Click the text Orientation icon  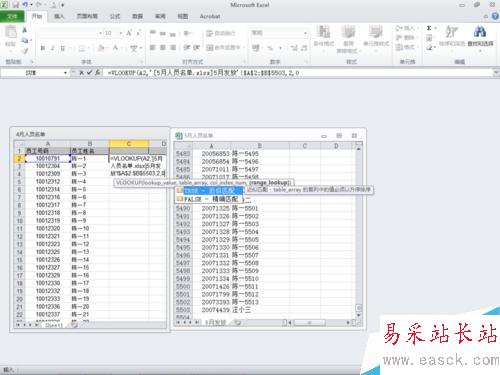click(188, 33)
